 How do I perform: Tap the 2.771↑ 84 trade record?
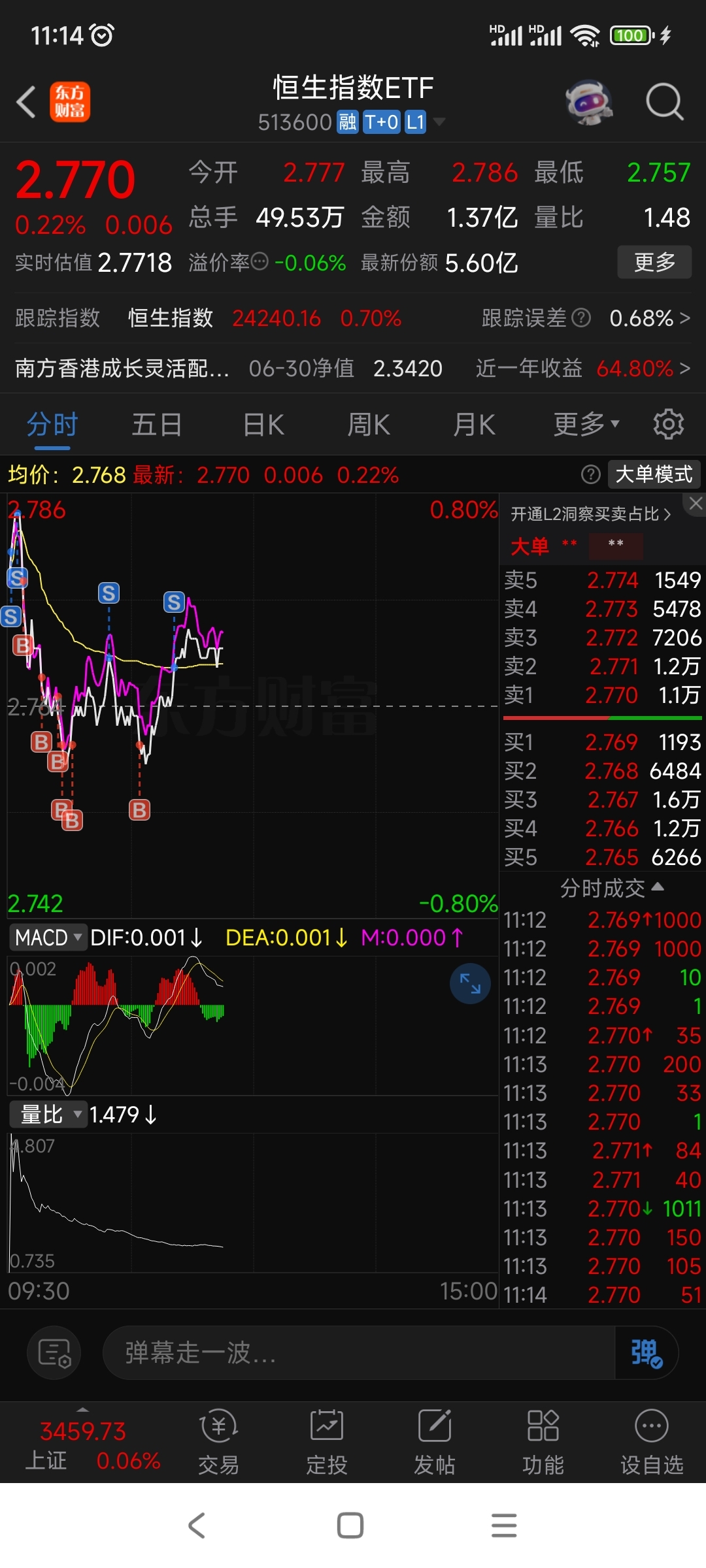[x=603, y=1151]
